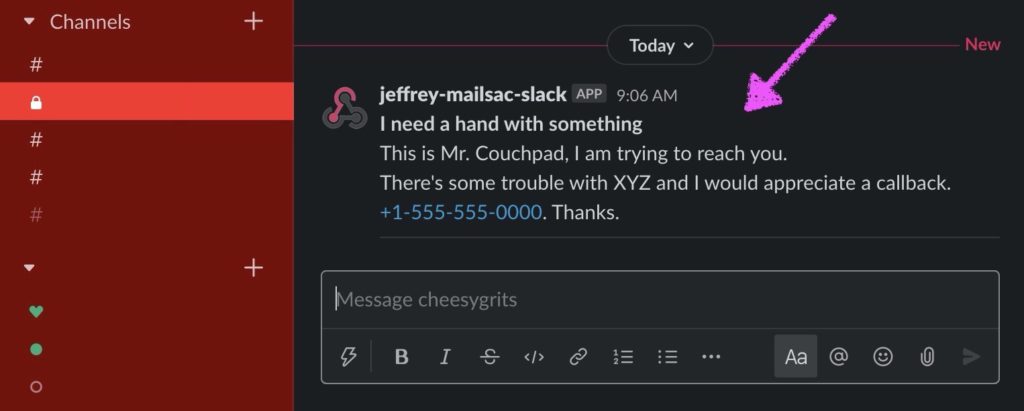Open the emoji picker

[x=883, y=357]
